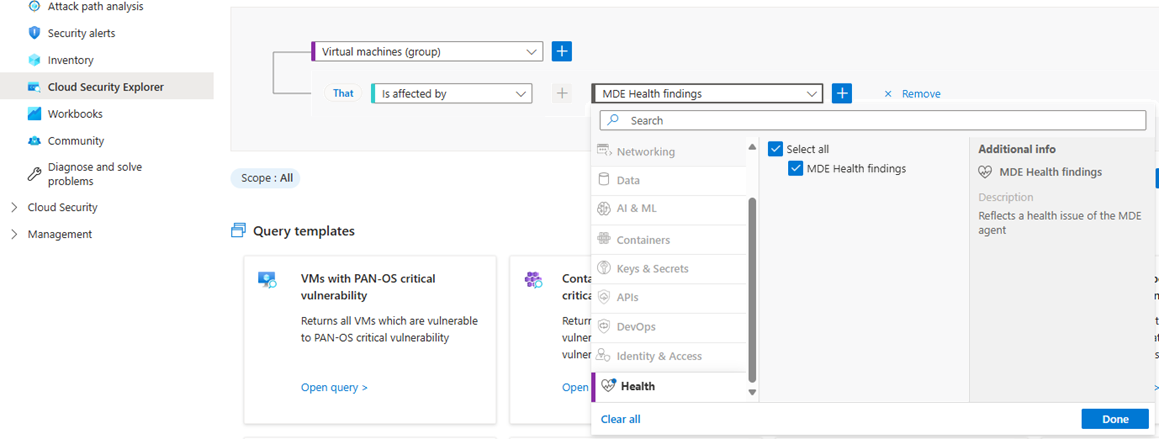Click the Attack path analysis icon
Screen dimensions: 1159x439
click(34, 7)
